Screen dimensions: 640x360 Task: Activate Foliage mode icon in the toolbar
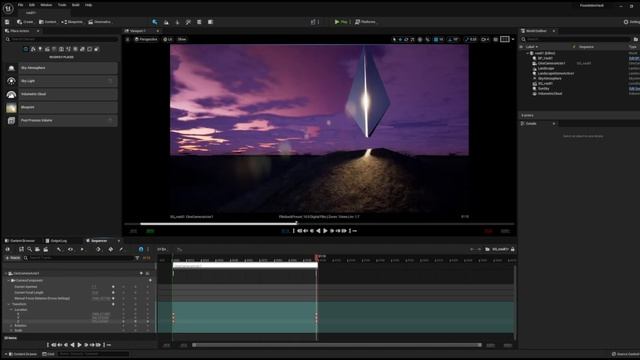177,22
